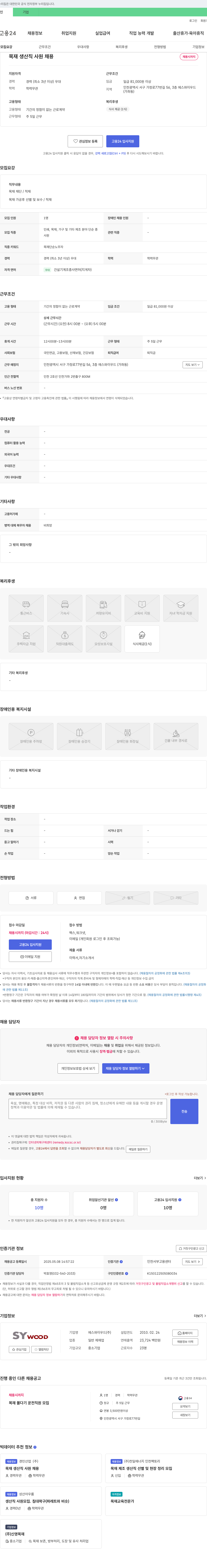Click the blue 전송 button
The height and width of the screenshot is (1568, 207).
click(185, 1112)
